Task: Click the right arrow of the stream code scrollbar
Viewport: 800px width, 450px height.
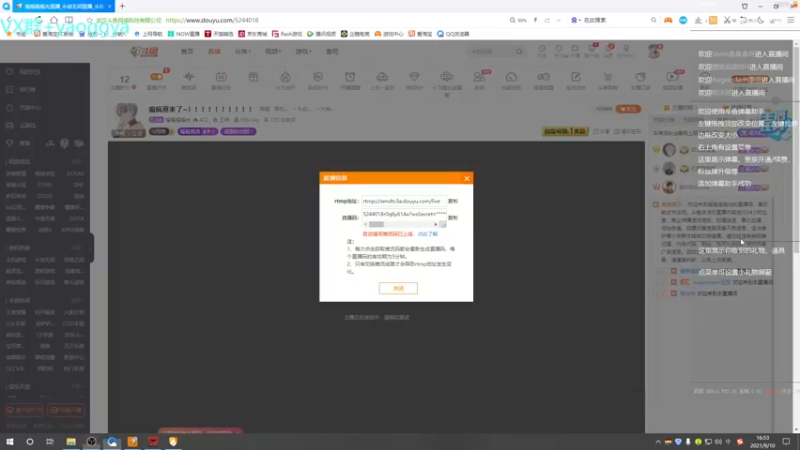Action: pos(436,224)
